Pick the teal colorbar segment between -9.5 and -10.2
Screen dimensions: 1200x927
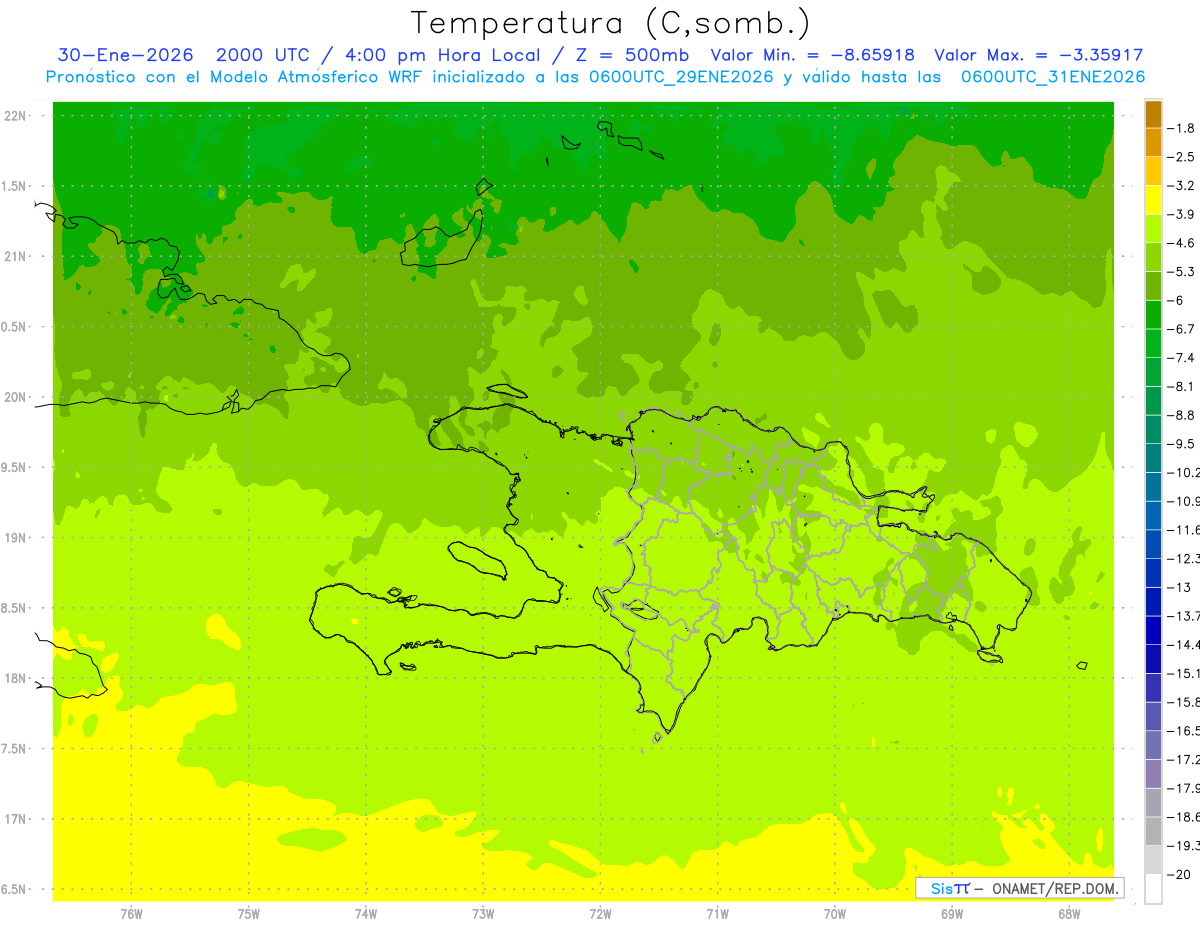click(x=1153, y=458)
